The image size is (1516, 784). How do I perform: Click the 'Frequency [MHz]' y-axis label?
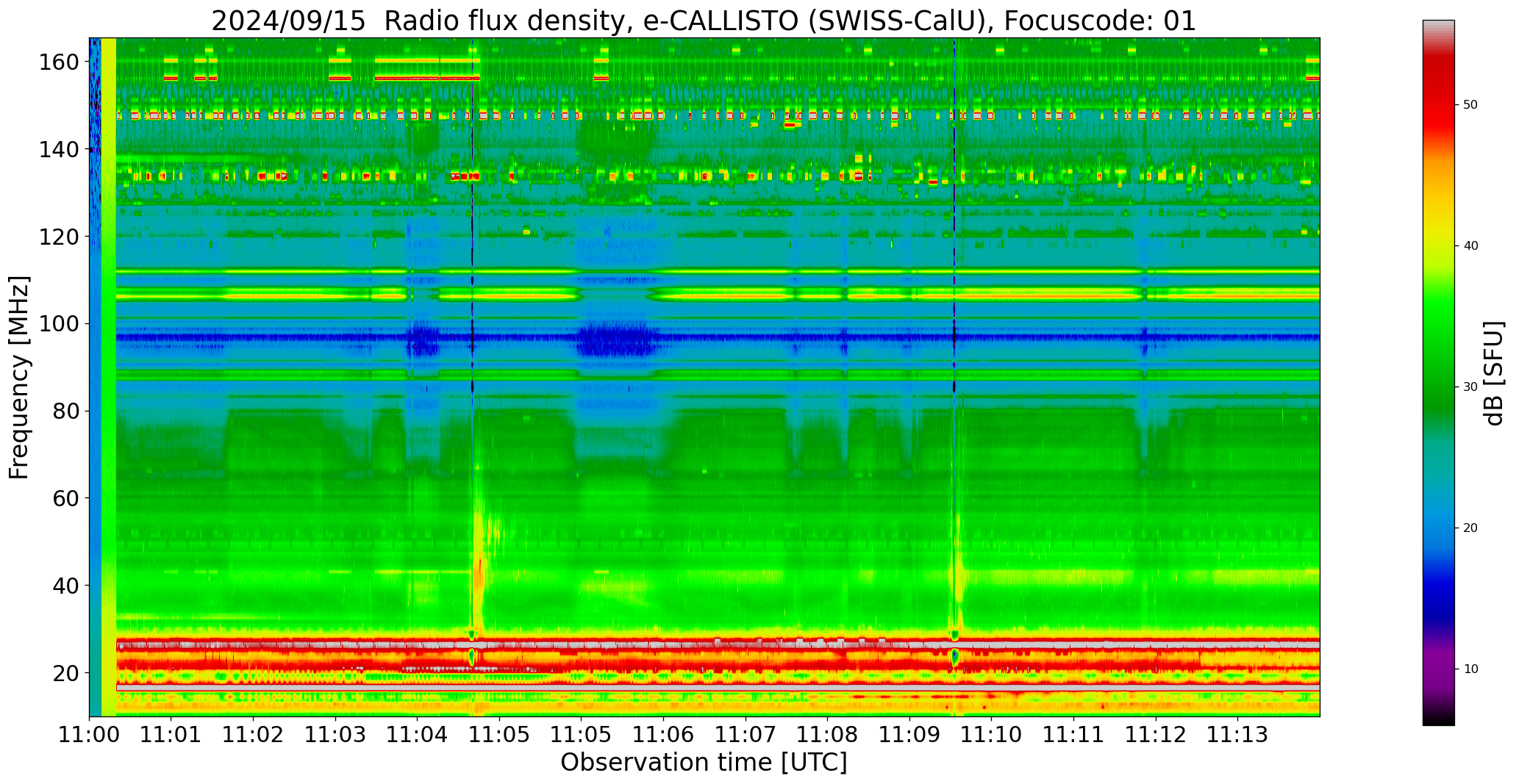click(19, 377)
